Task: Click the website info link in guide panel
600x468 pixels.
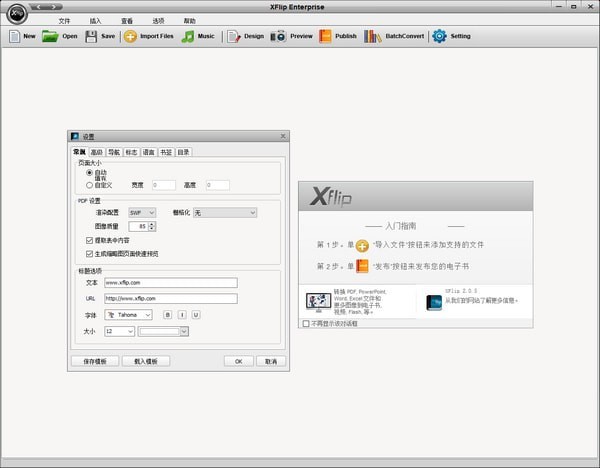Action: [481, 301]
